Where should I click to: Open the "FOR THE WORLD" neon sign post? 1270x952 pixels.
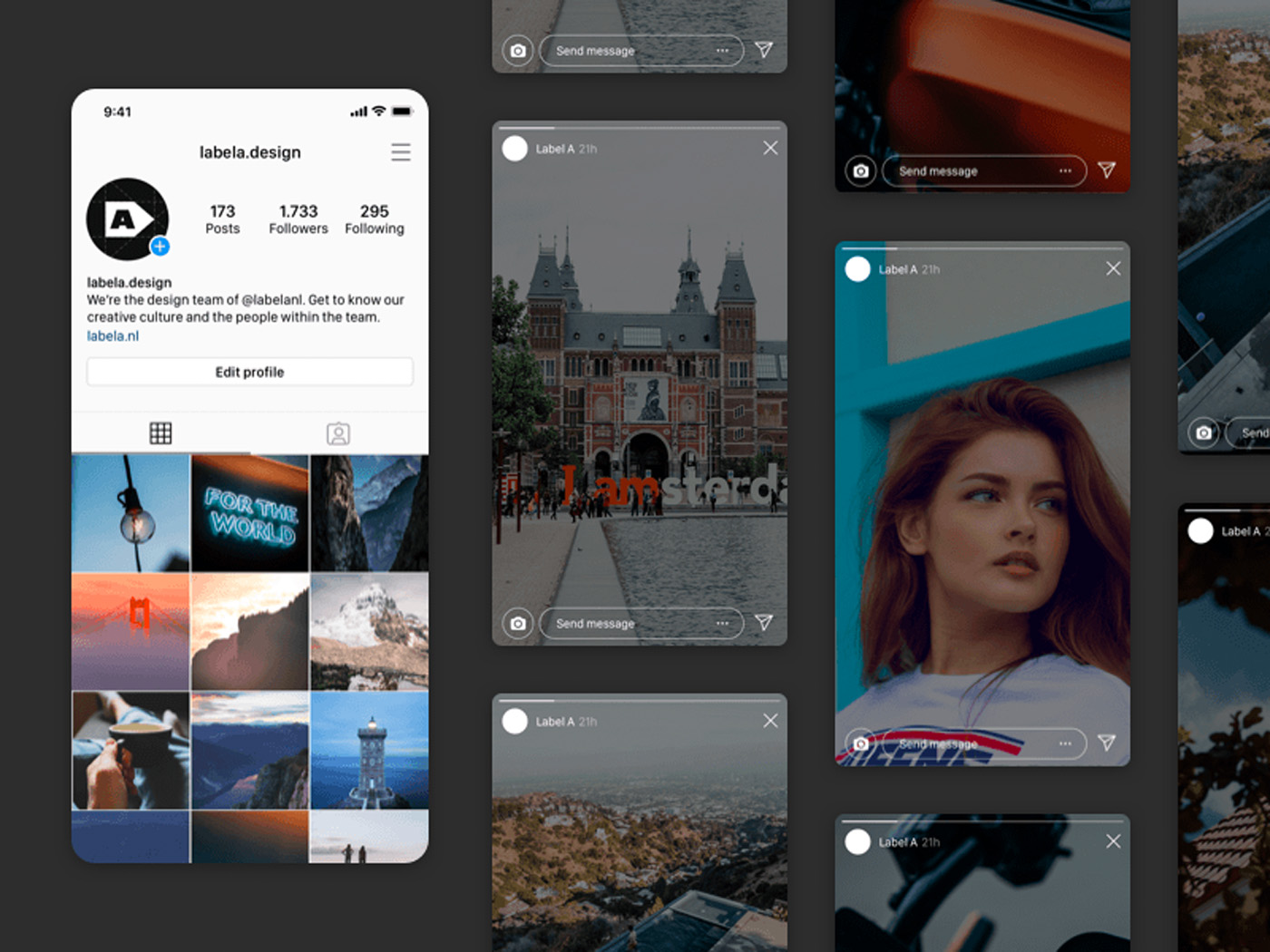pos(250,514)
